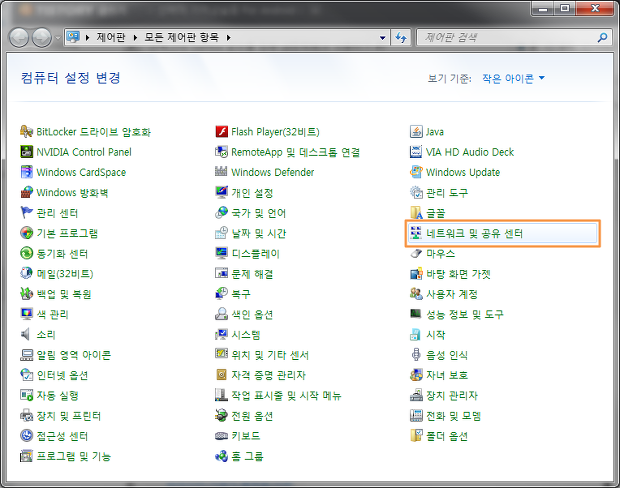Click the 백업 및 복원 icon
The image size is (620, 488).
tap(26, 294)
